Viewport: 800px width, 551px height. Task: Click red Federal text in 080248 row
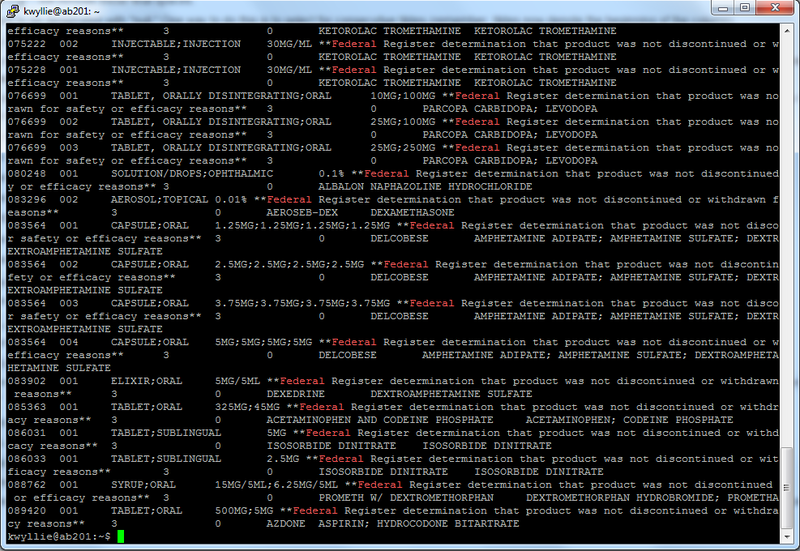386,174
